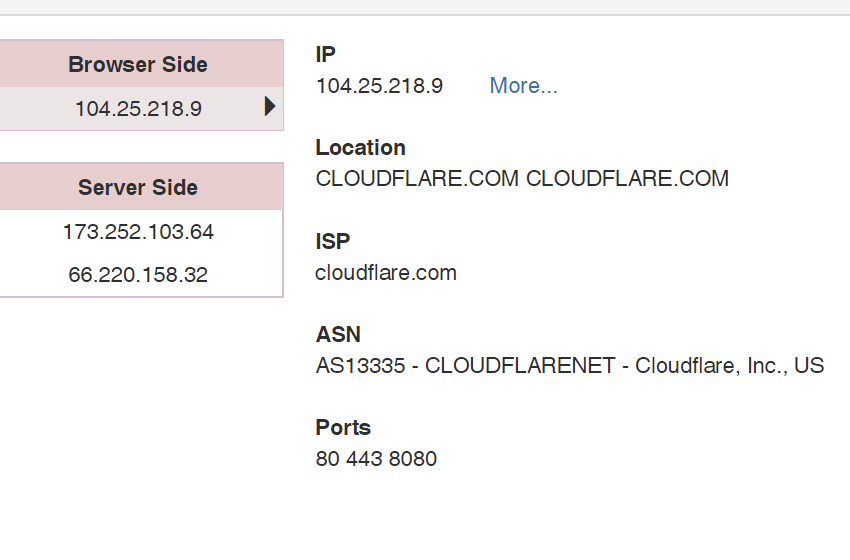The width and height of the screenshot is (850, 560).
Task: Click the Browser Side section header
Action: (x=138, y=65)
